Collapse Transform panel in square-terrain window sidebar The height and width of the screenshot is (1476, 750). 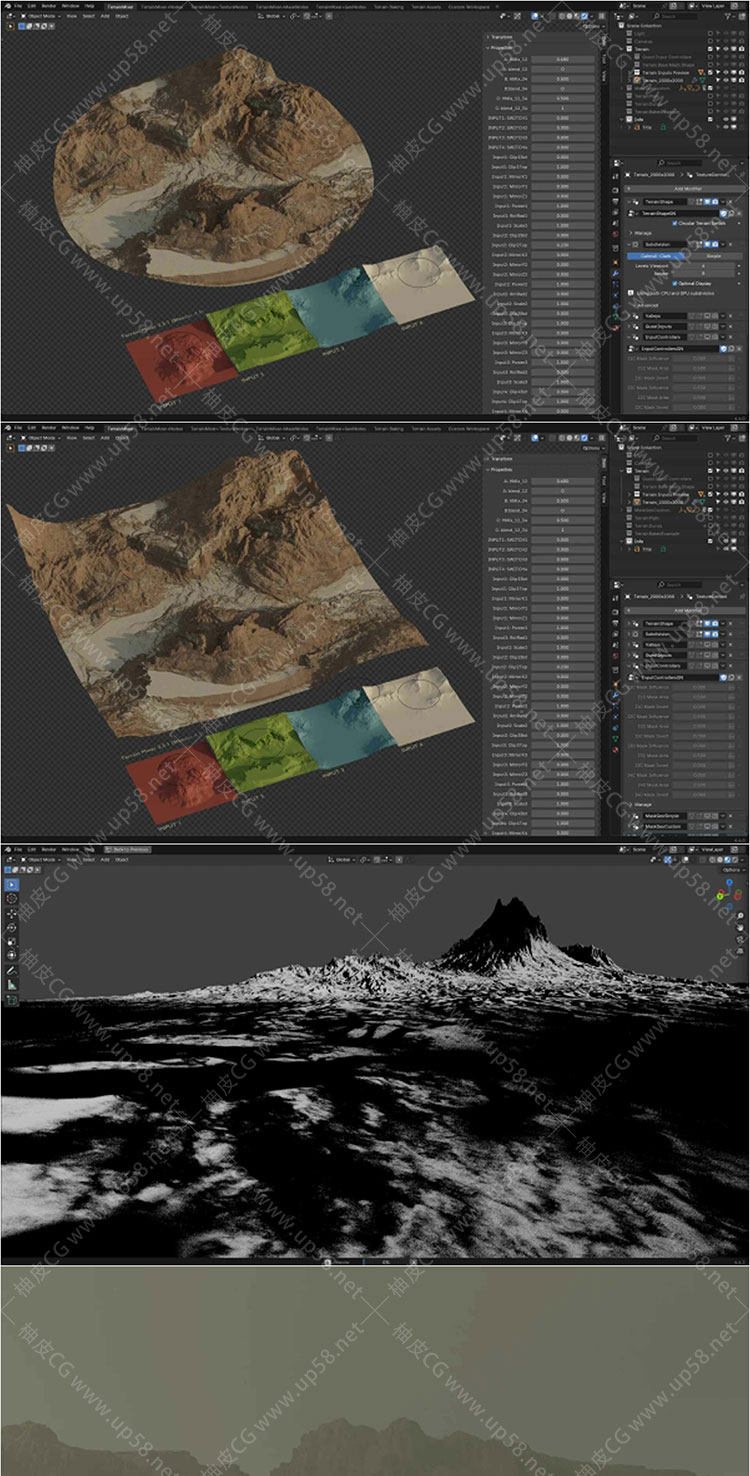pos(500,459)
